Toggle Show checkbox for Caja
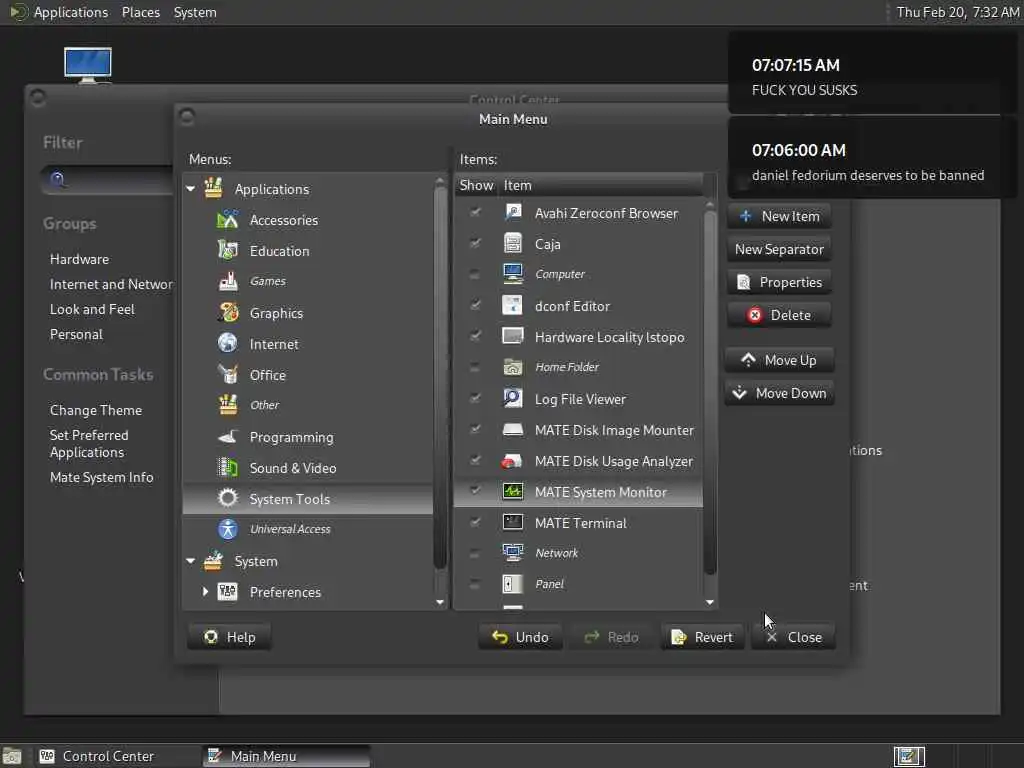The height and width of the screenshot is (768, 1024). point(475,244)
